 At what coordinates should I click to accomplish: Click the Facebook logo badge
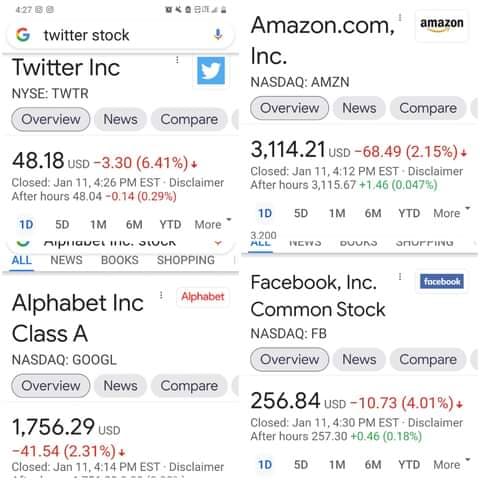click(x=442, y=282)
